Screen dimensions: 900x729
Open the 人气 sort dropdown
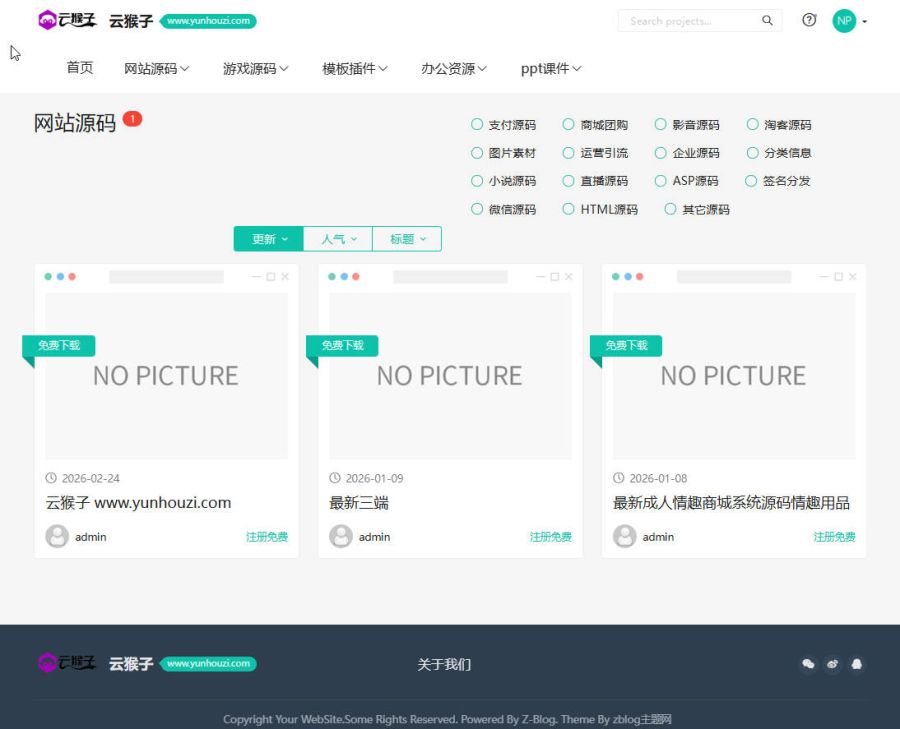pos(337,239)
